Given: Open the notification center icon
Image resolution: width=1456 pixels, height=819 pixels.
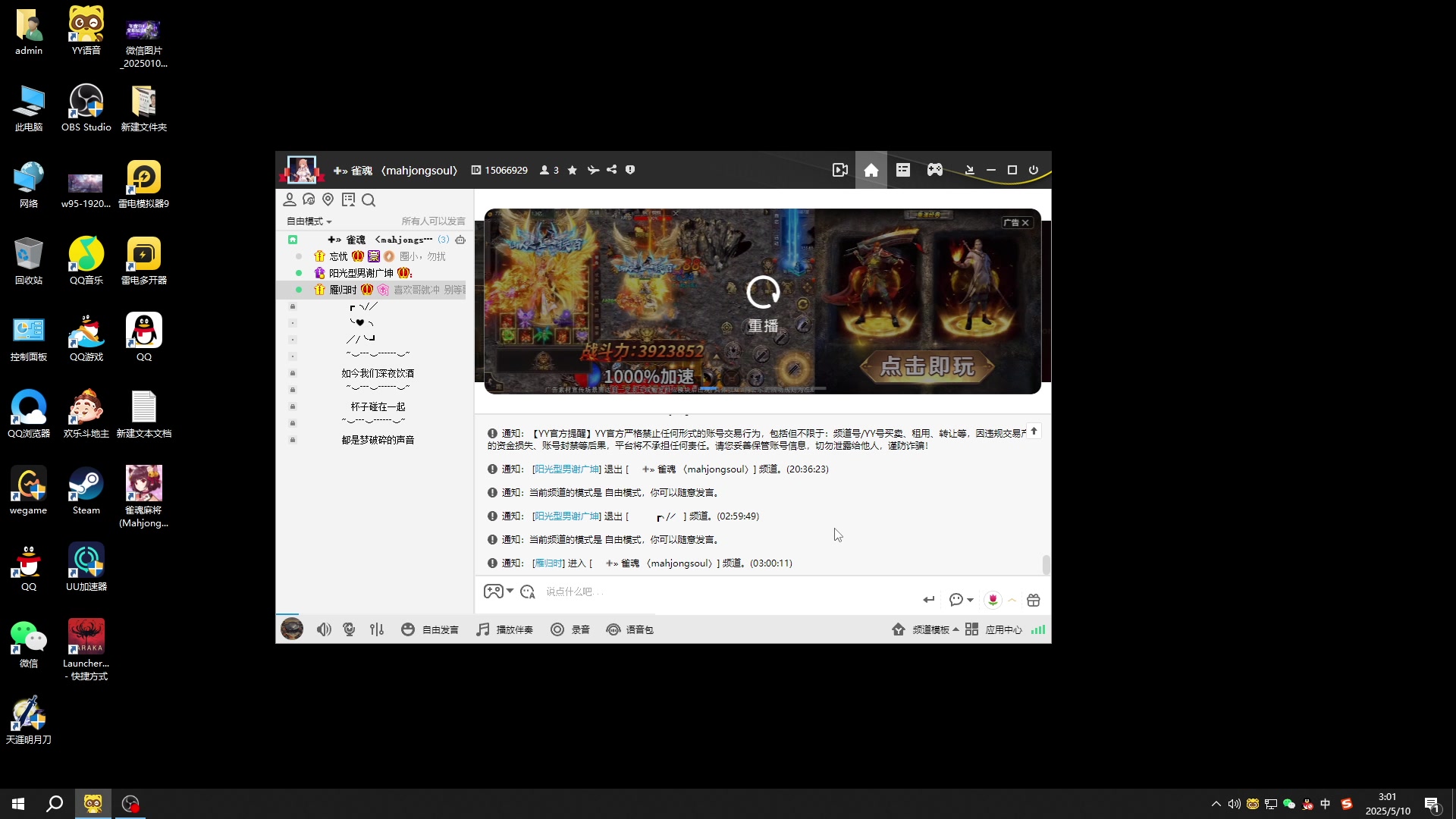Looking at the screenshot, I should tap(1432, 805).
